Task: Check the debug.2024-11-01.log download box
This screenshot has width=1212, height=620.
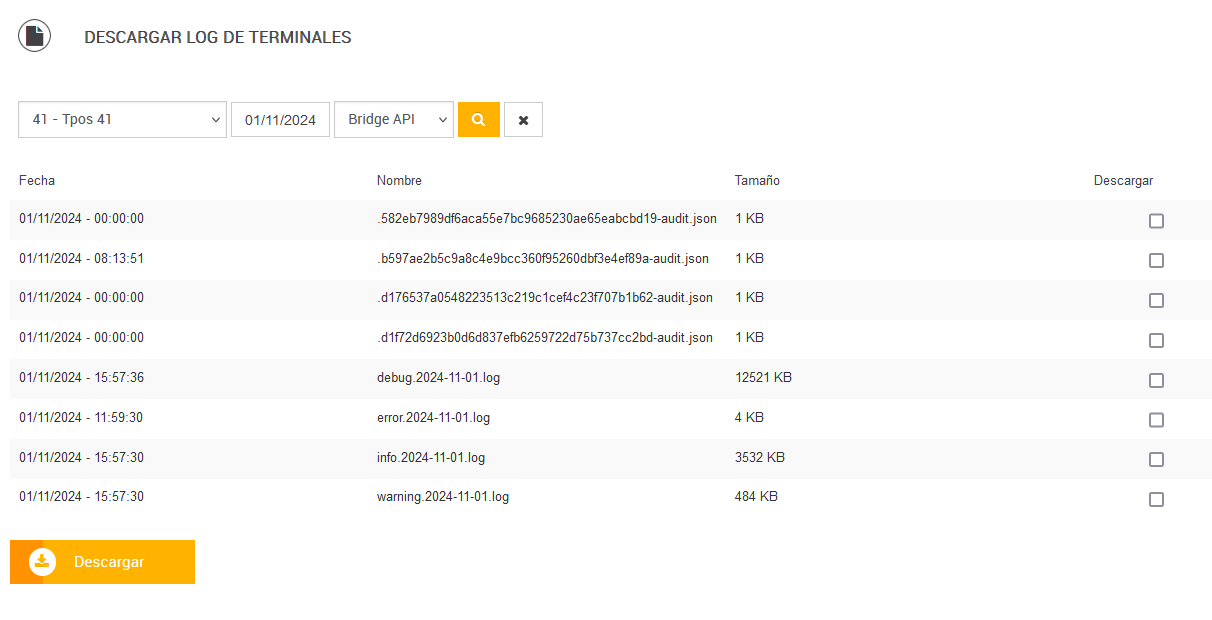Action: (1156, 380)
